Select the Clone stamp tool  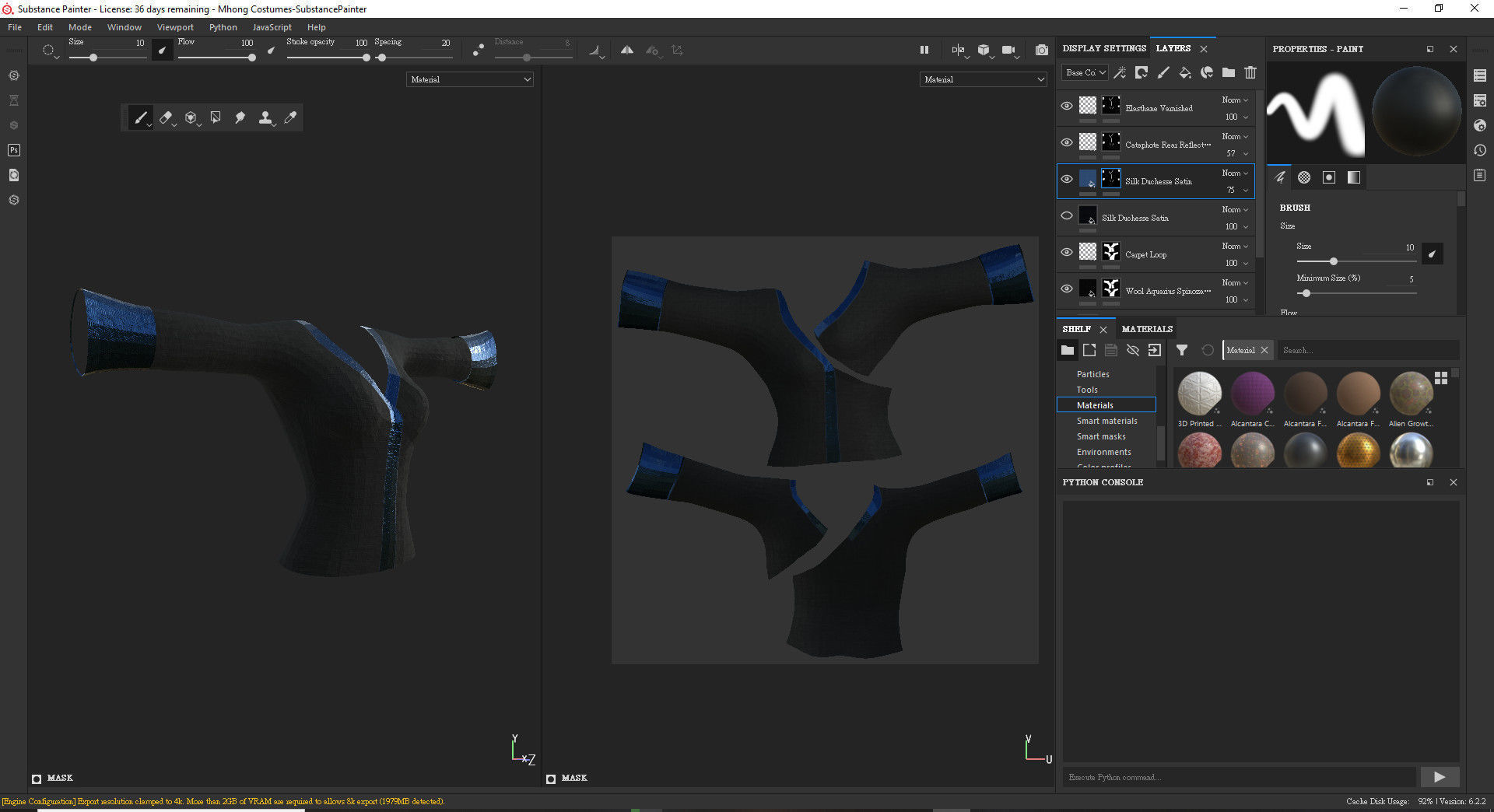click(x=265, y=117)
